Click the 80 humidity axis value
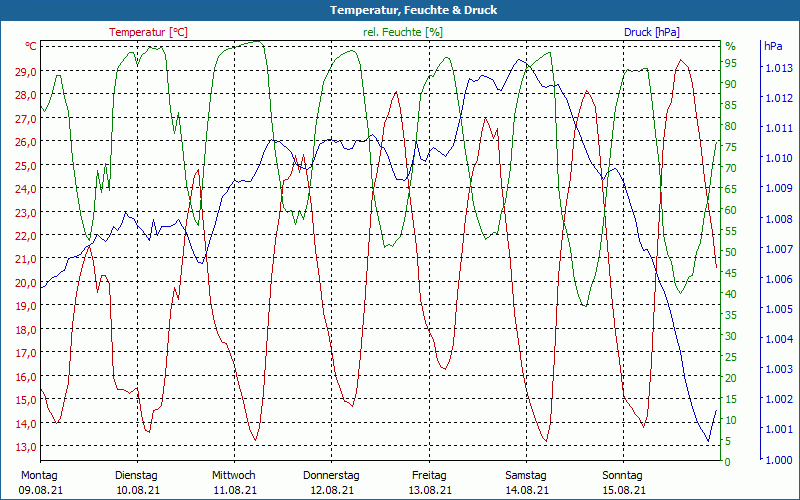The width and height of the screenshot is (800, 500). tap(731, 127)
